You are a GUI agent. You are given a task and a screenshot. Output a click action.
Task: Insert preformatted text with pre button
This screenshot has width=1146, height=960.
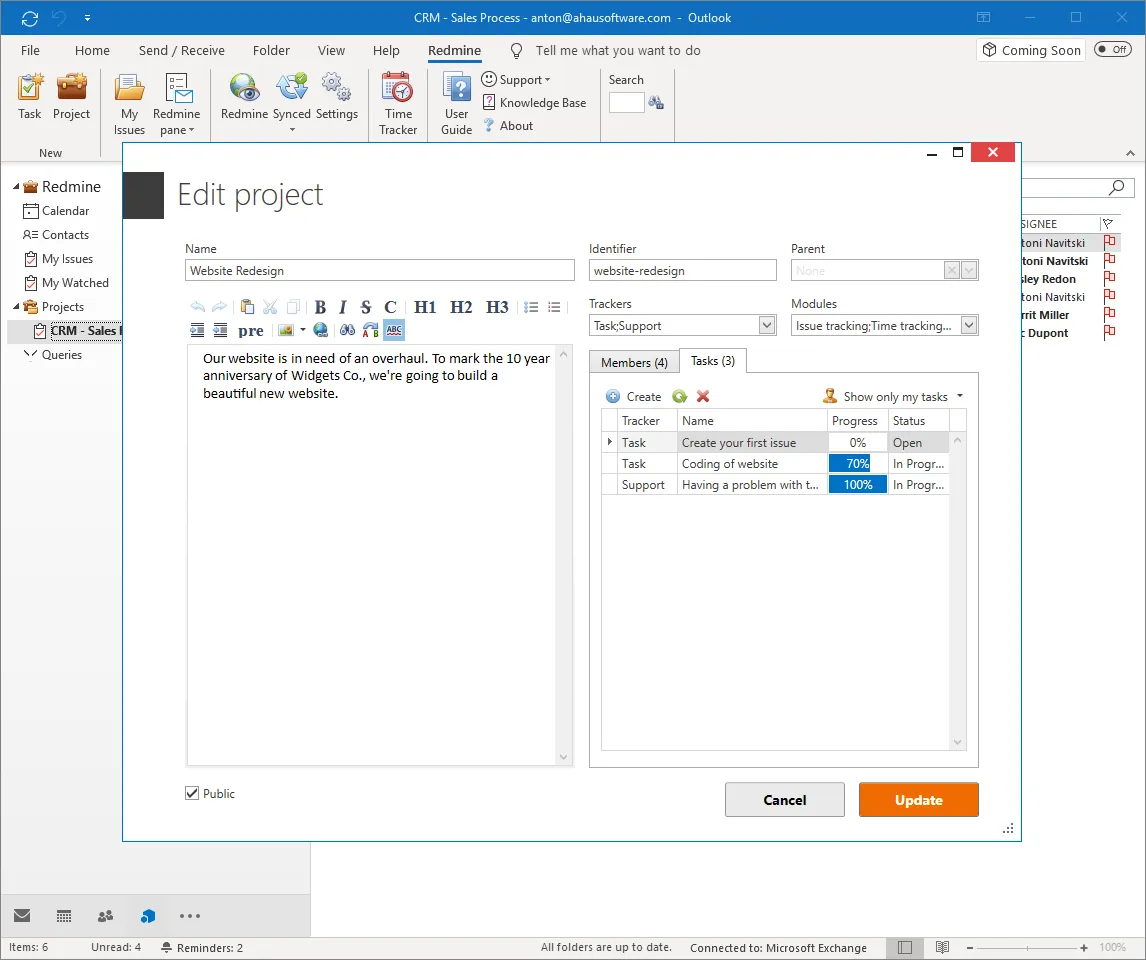(x=251, y=330)
